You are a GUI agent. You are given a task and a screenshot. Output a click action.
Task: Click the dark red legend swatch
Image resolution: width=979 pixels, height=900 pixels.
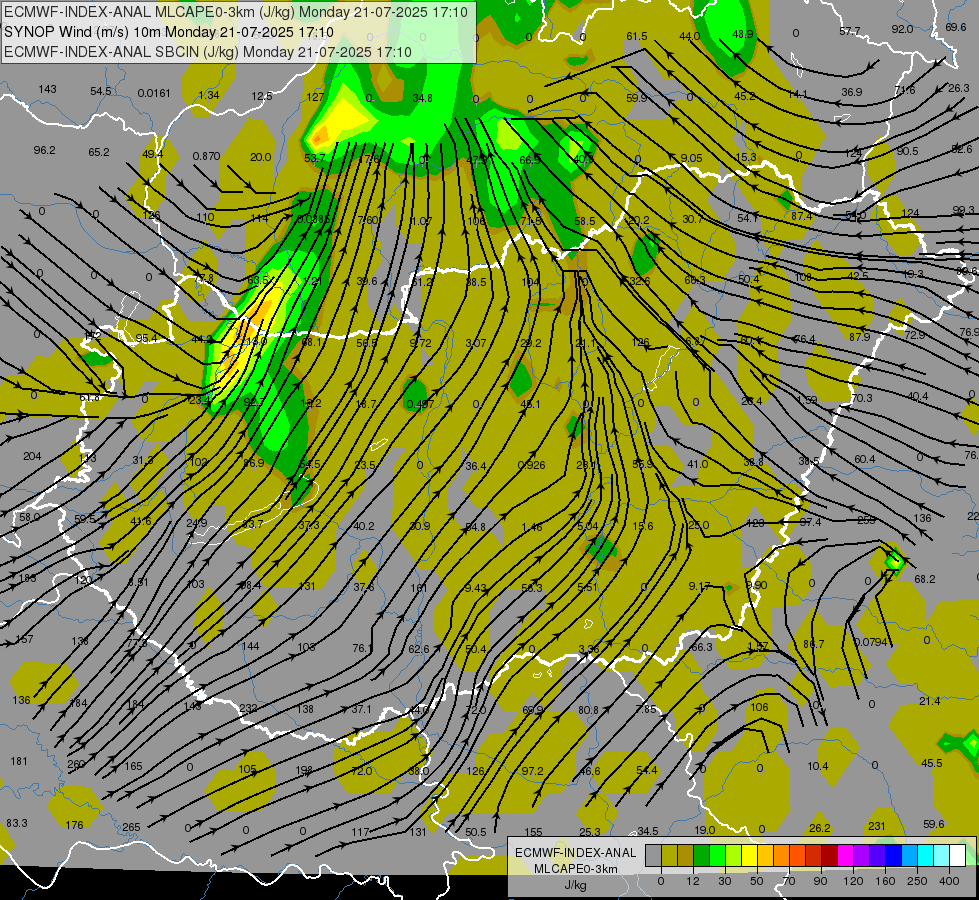(x=829, y=855)
